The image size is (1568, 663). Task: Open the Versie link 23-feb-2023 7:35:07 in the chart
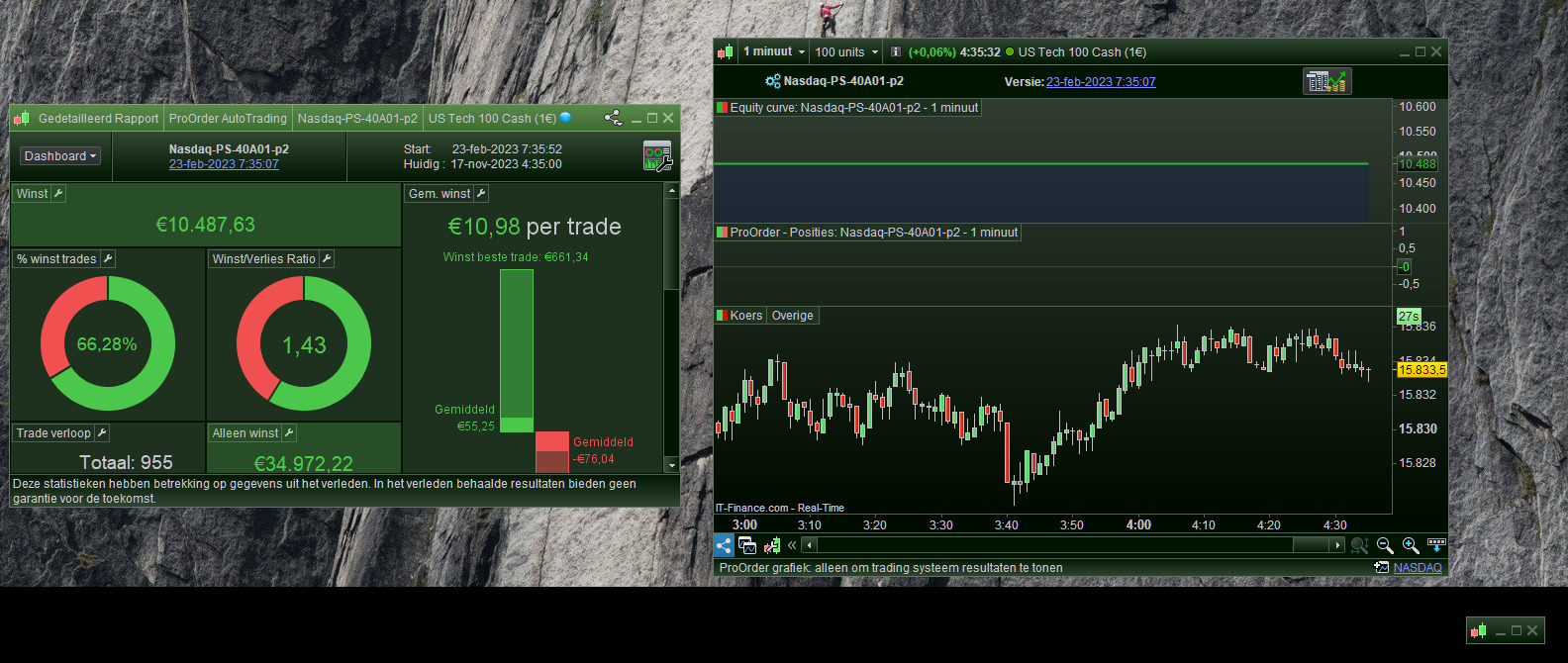pos(1101,82)
